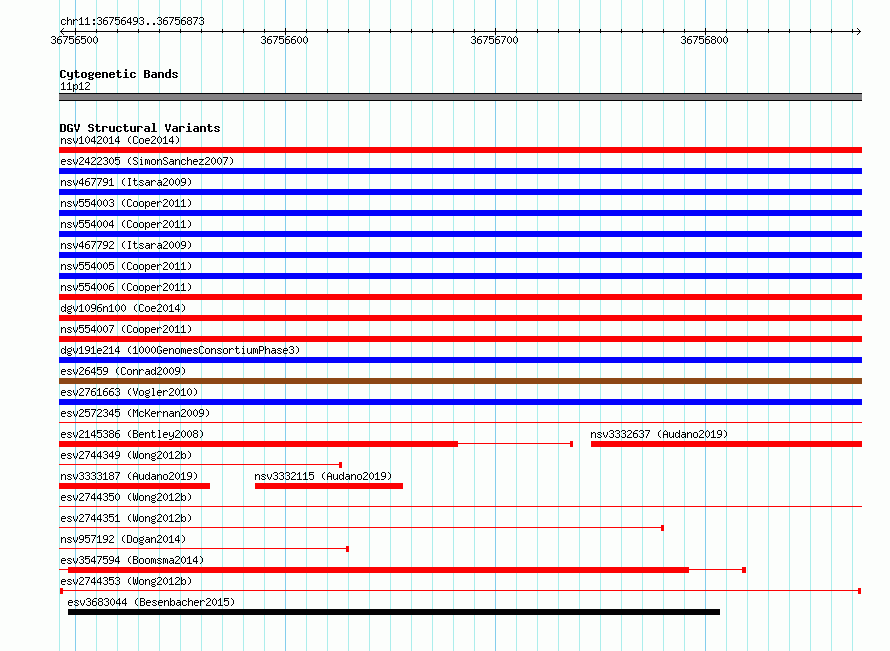890x651 pixels.
Task: Open variant nsv554007 (Cooper2011) label
Action: [x=126, y=329]
